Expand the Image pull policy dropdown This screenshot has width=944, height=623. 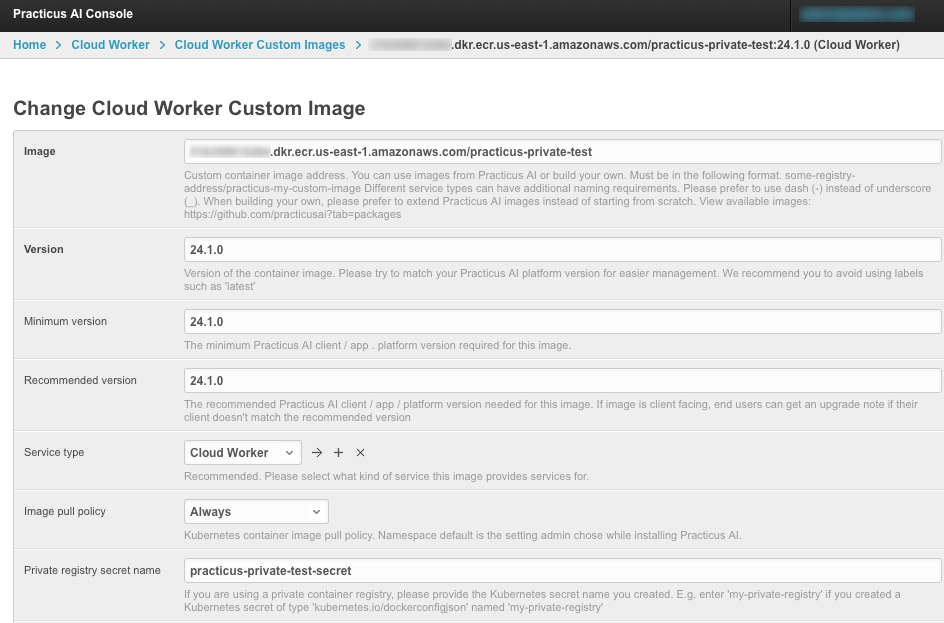tap(257, 512)
